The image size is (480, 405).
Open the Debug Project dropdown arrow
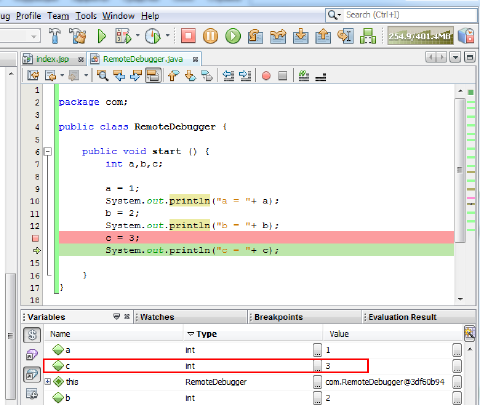(137, 35)
